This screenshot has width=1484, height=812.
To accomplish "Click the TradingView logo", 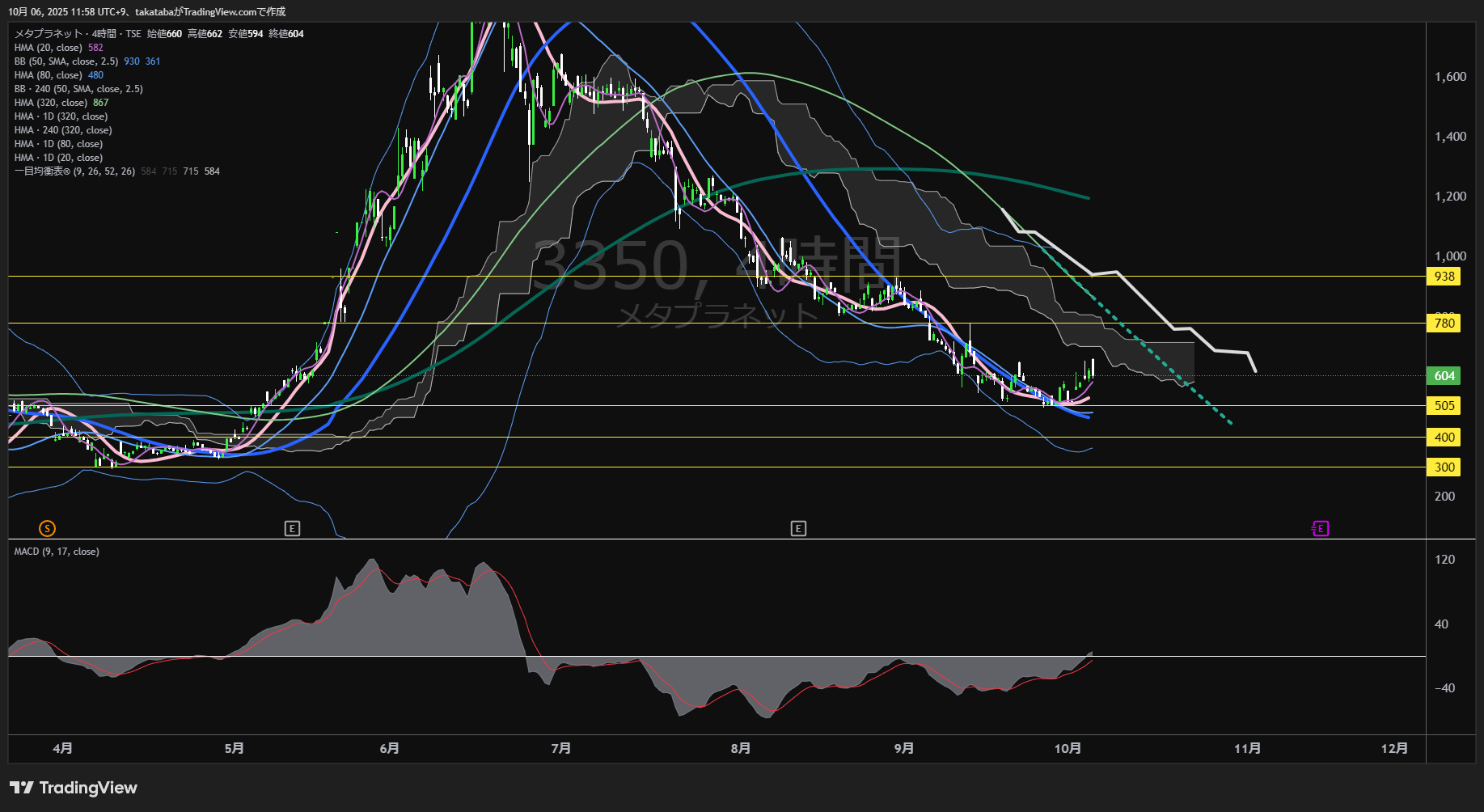I will (x=74, y=788).
